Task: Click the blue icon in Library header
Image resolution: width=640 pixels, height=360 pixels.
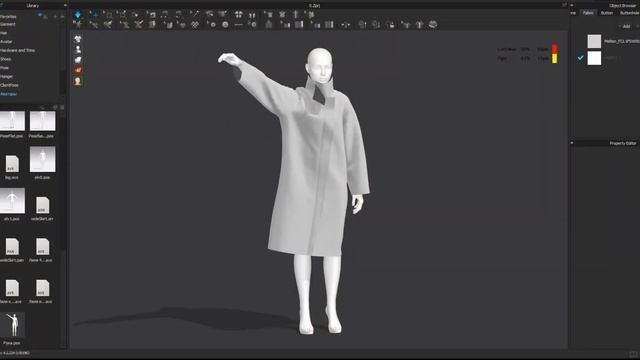Action: click(x=40, y=16)
